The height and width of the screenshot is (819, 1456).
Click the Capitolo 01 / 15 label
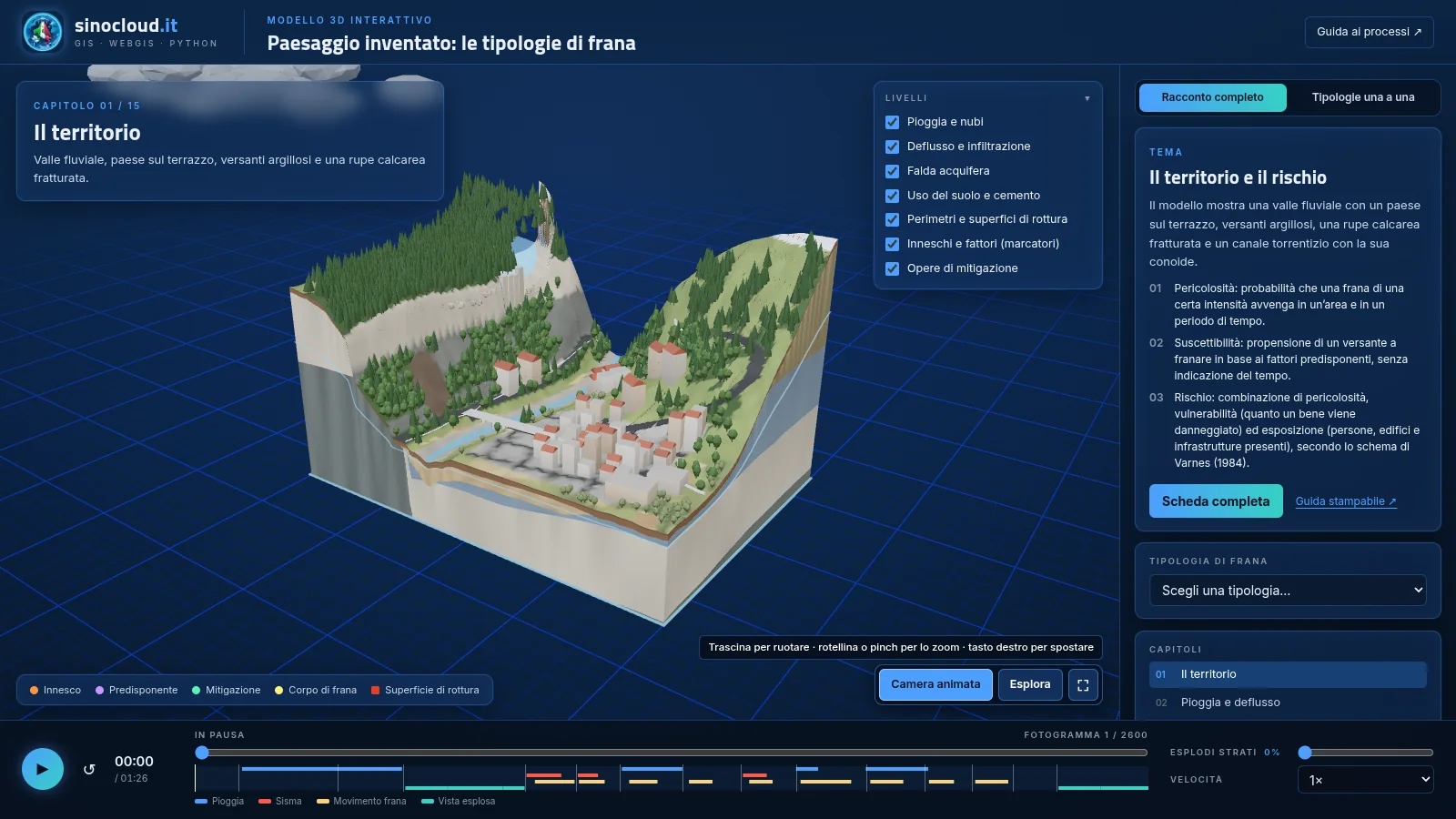(87, 106)
